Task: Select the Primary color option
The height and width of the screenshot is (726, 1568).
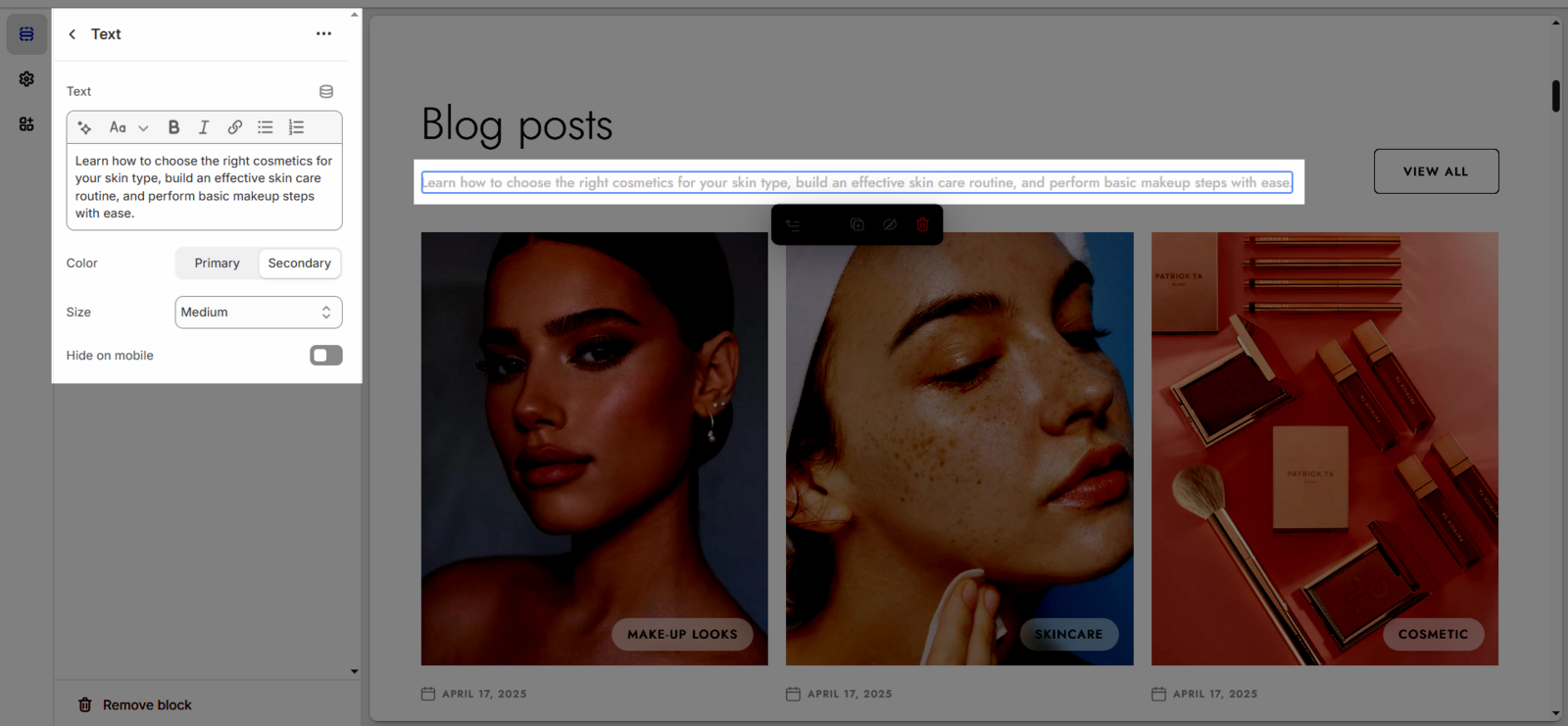Action: point(217,263)
